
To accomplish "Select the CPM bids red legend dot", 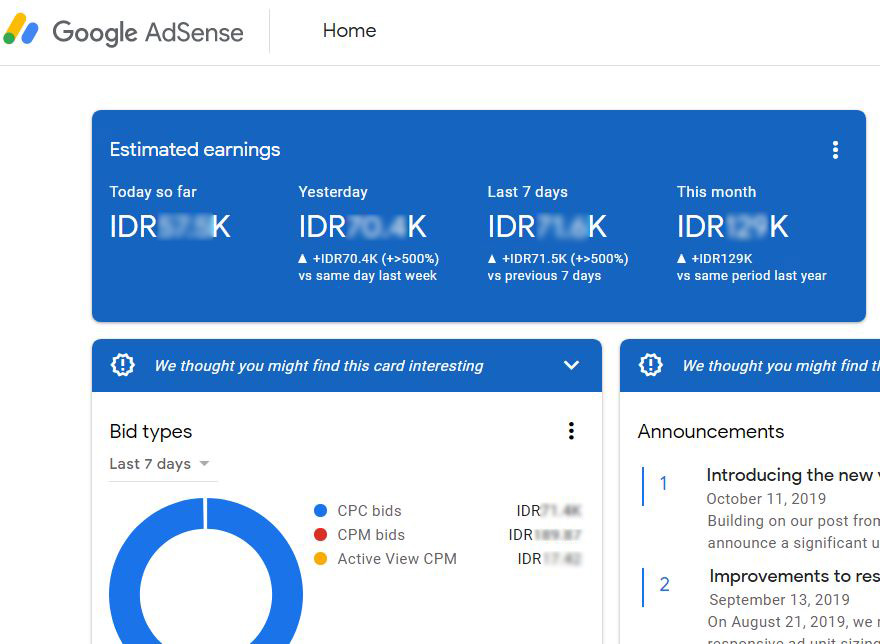I will [320, 535].
